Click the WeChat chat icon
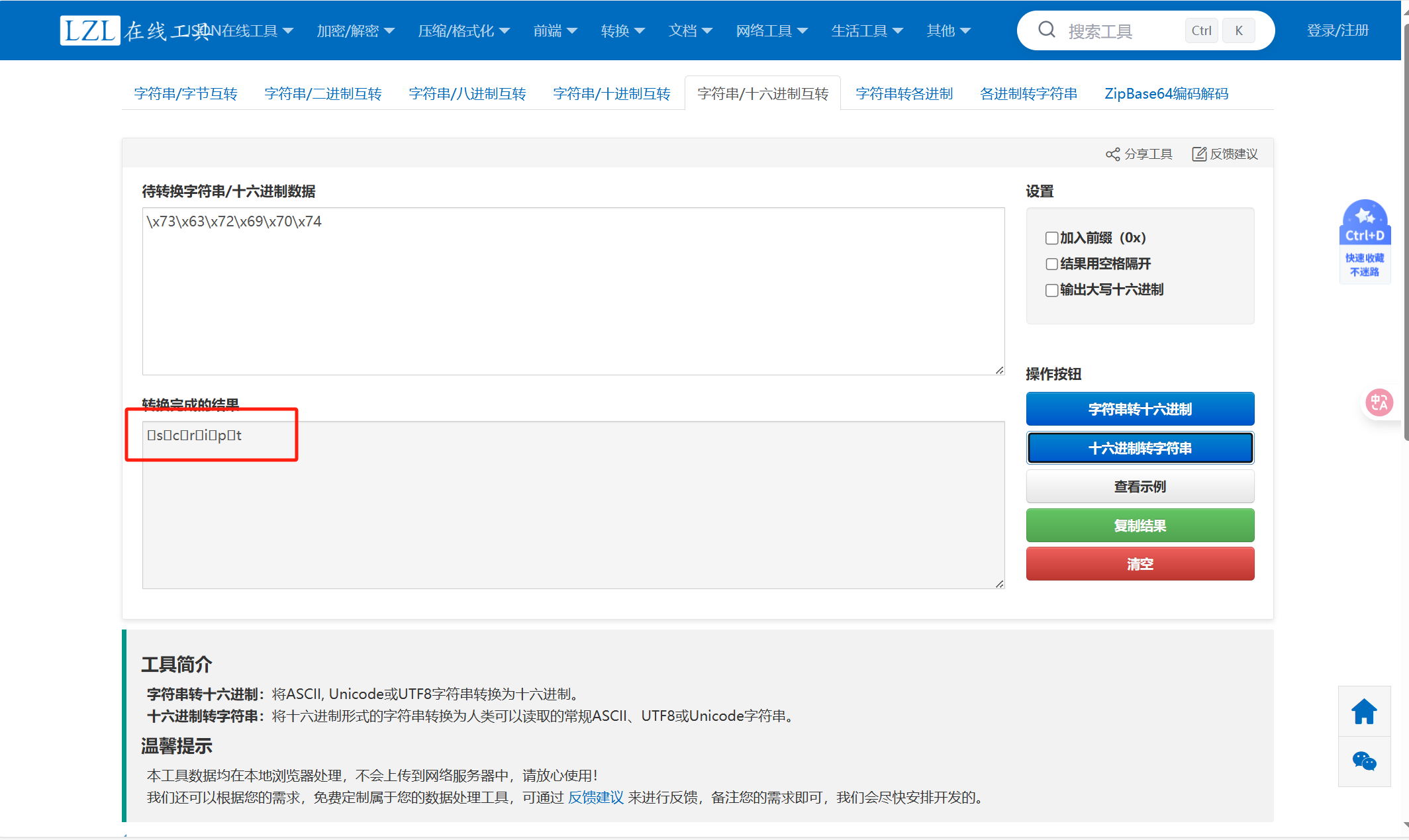Image resolution: width=1409 pixels, height=840 pixels. (x=1364, y=761)
